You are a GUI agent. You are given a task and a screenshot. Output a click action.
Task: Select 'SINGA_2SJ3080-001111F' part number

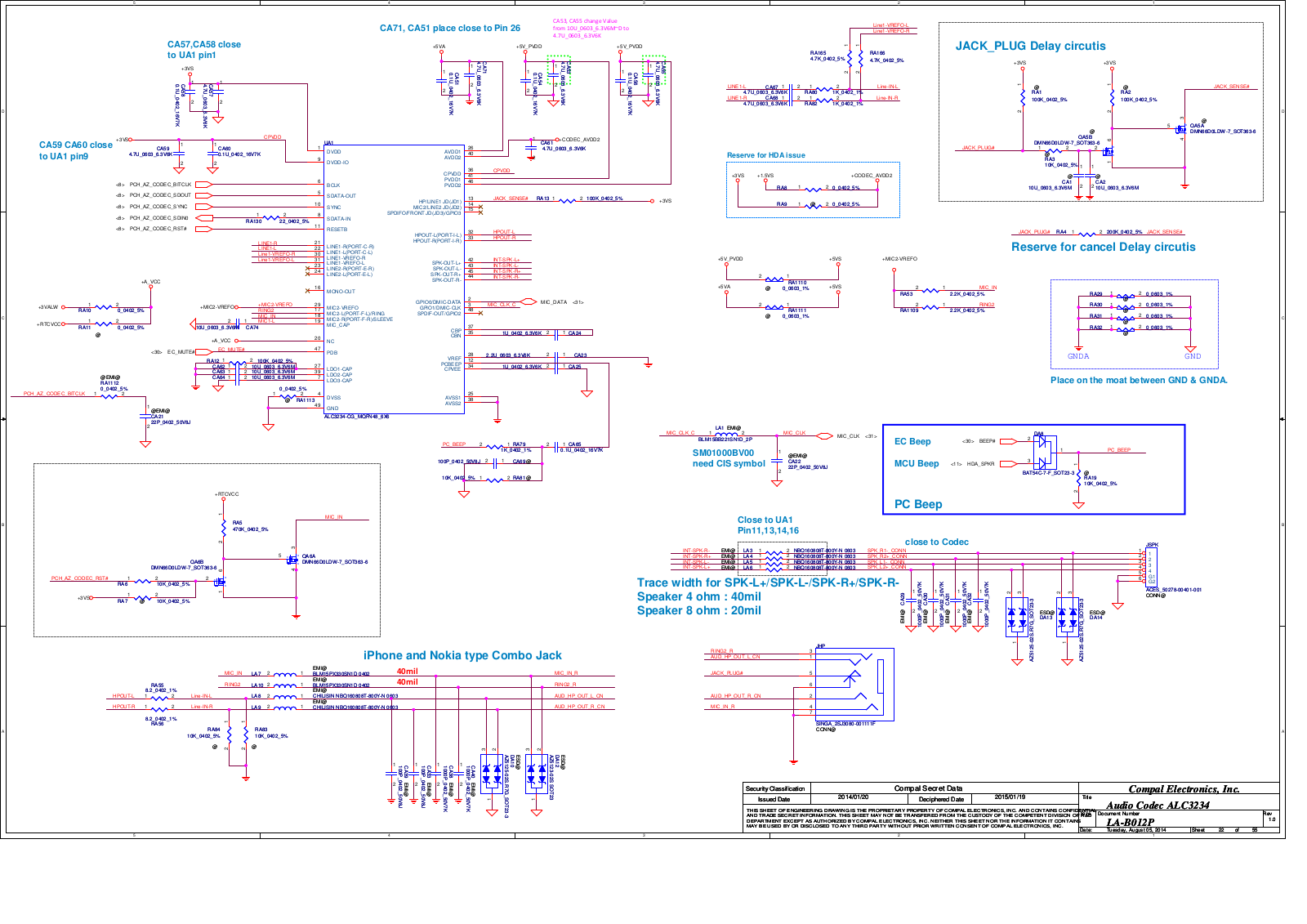click(x=845, y=724)
